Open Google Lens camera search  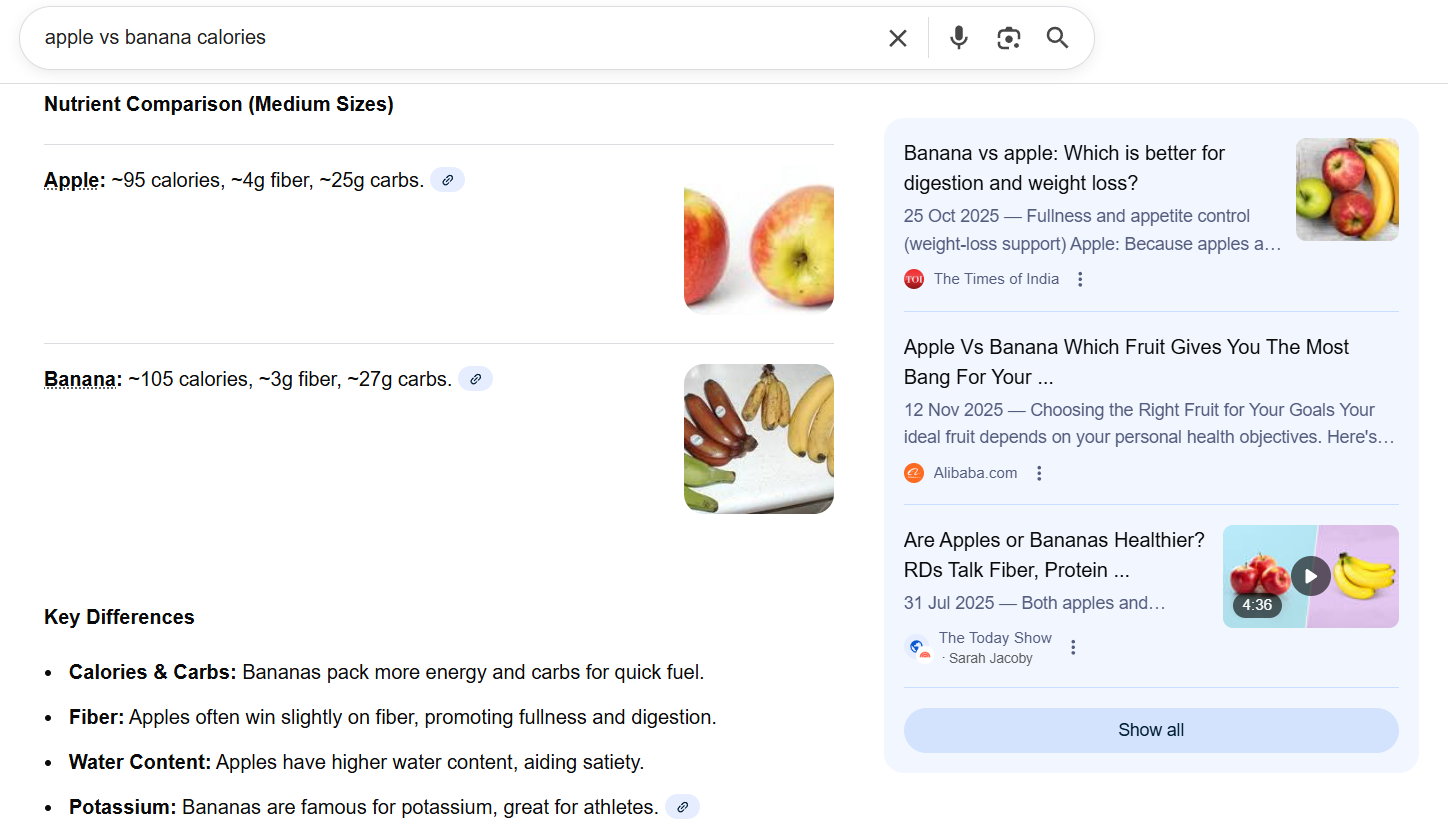(x=1008, y=37)
